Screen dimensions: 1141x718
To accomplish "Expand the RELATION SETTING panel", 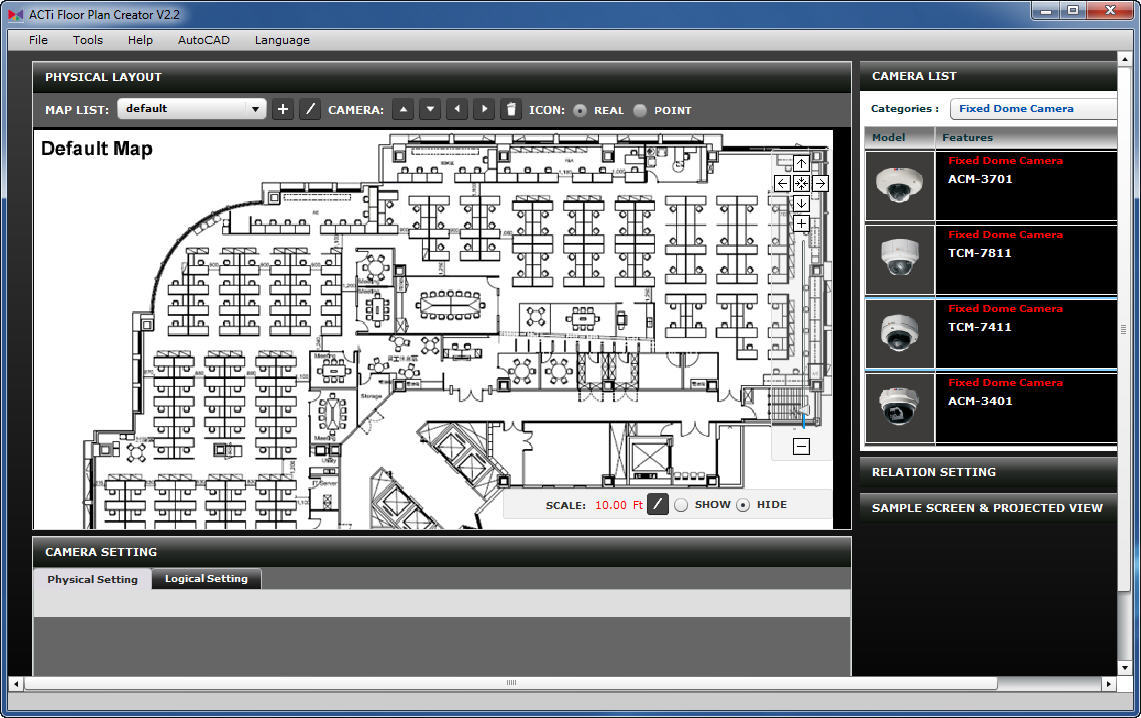I will (x=988, y=472).
